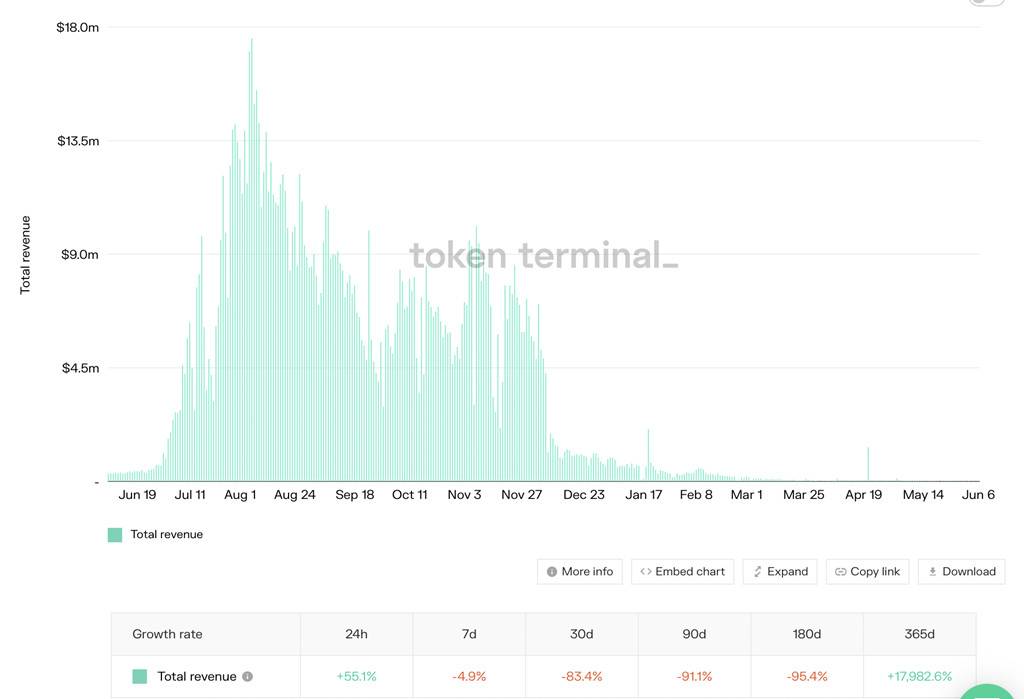1024x699 pixels.
Task: Click the Jan 17 revenue spike bar
Action: point(648,455)
